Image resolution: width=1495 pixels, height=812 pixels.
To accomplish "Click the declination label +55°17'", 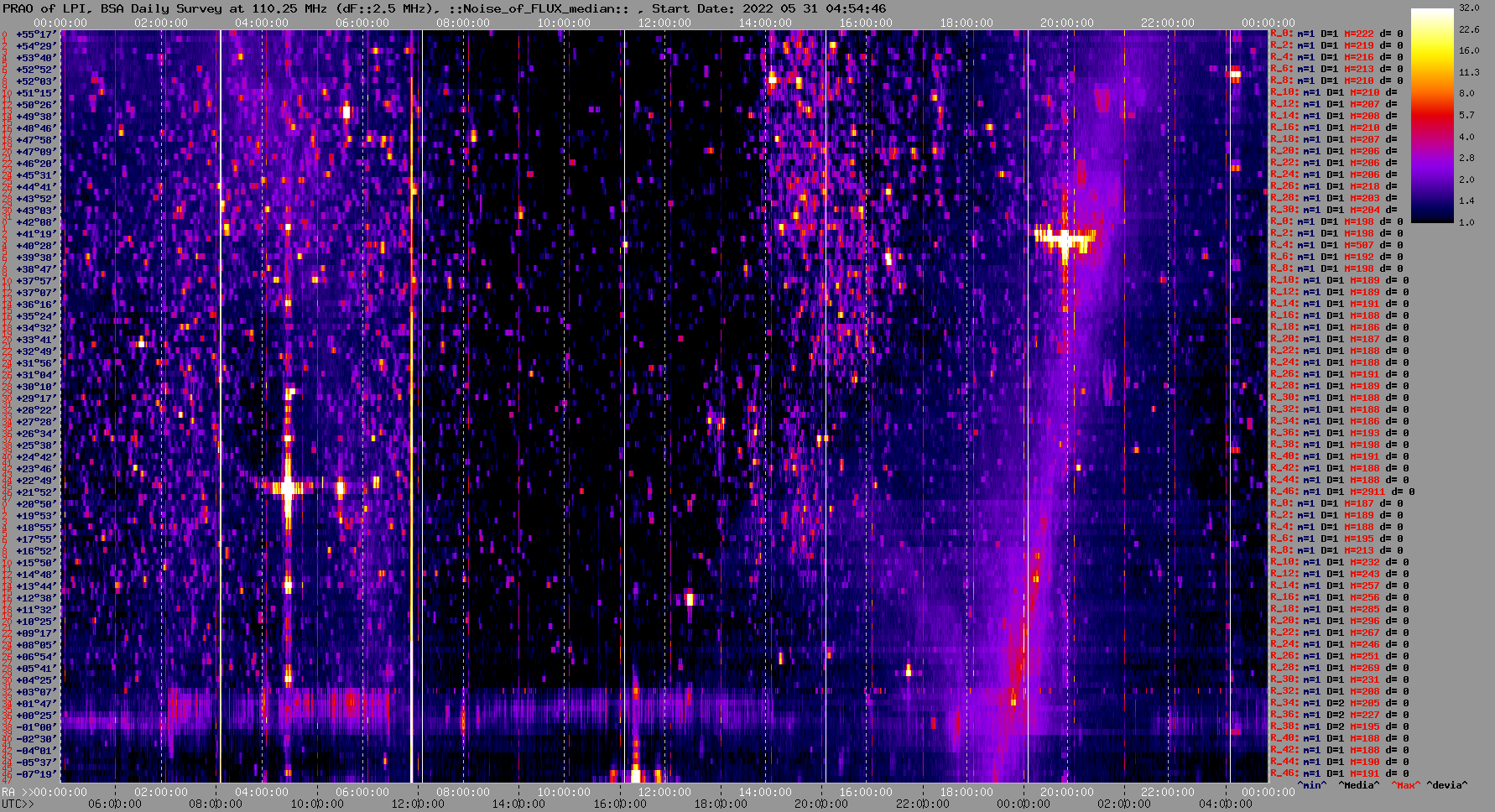I will [x=36, y=34].
